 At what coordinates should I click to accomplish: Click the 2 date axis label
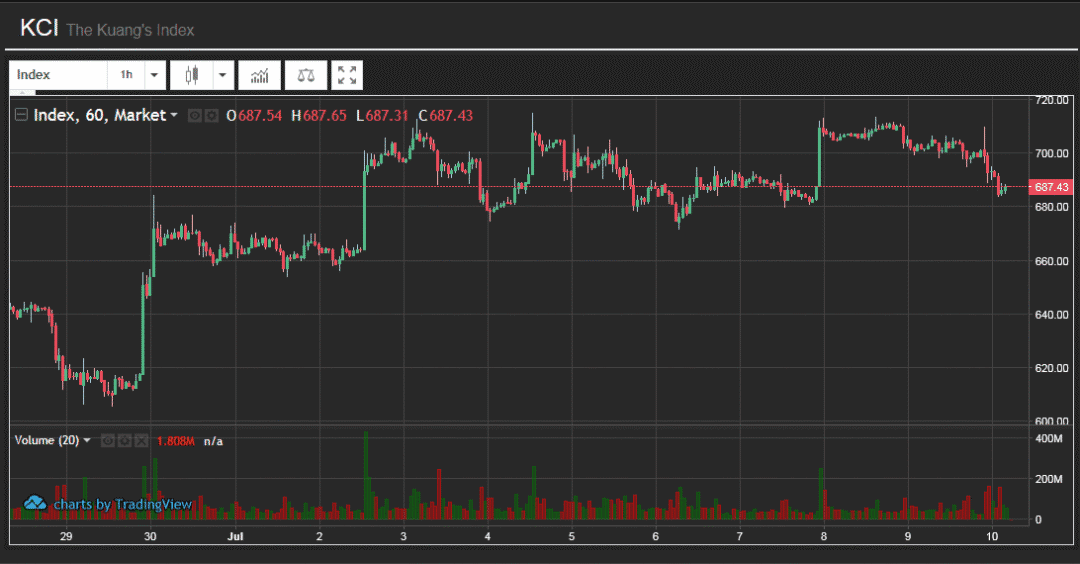click(x=319, y=536)
